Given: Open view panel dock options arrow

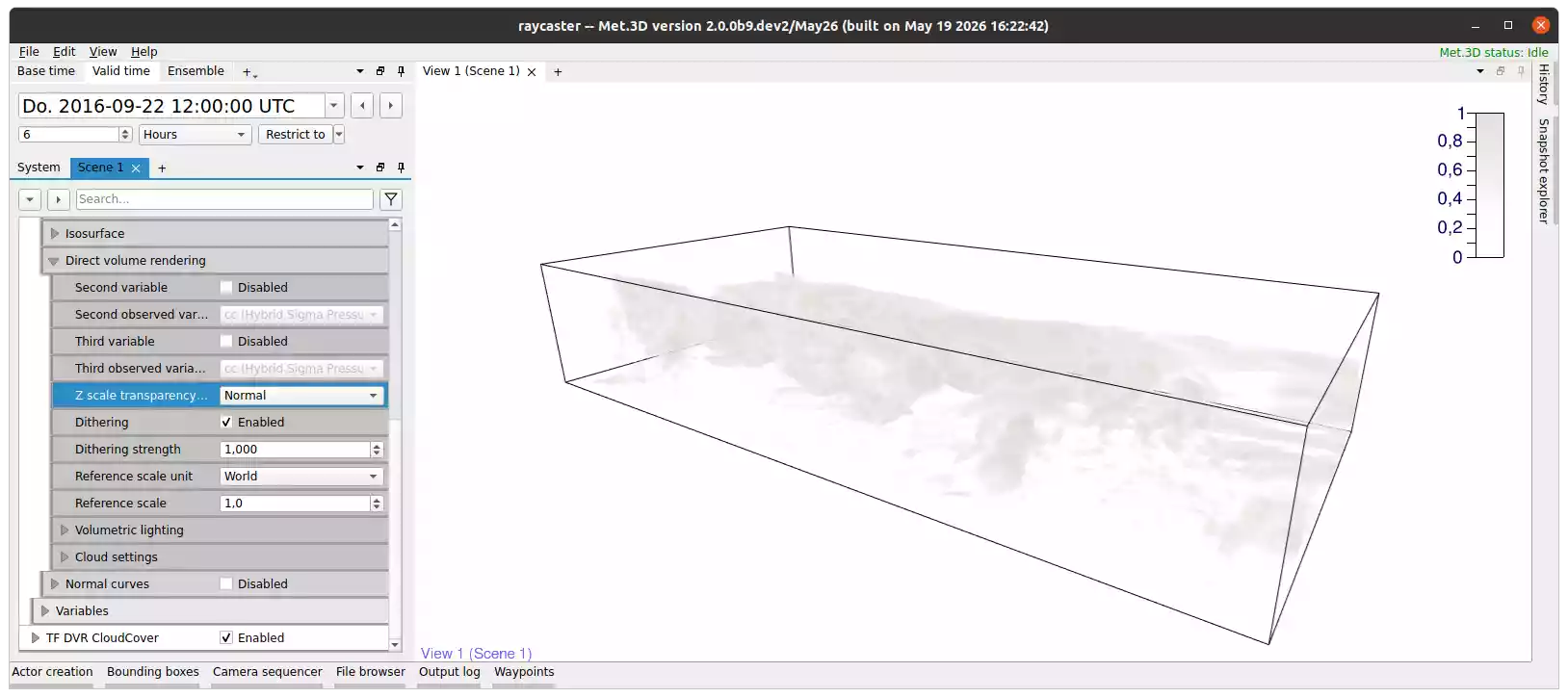Looking at the screenshot, I should 1480,71.
